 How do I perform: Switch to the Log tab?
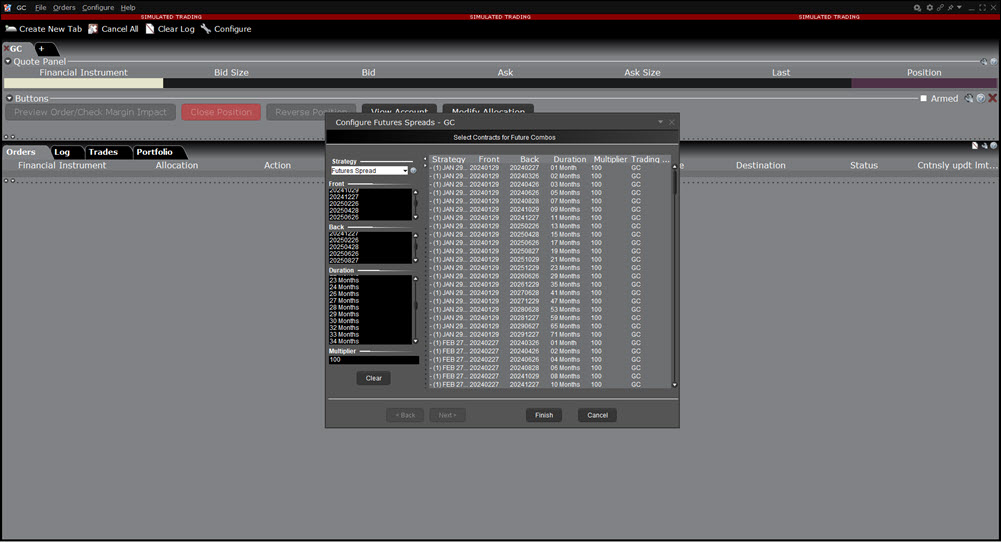(x=62, y=152)
